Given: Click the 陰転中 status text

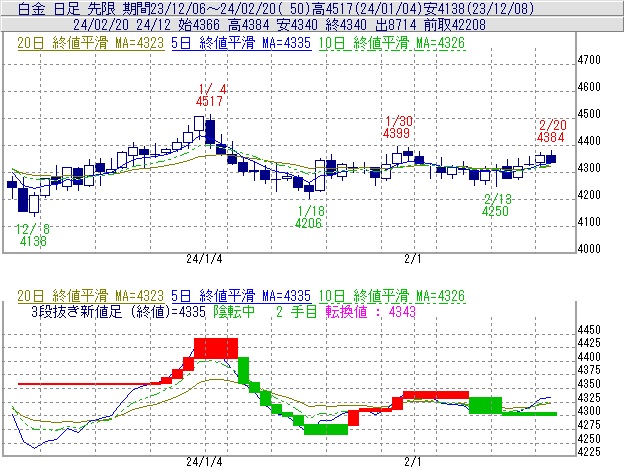Looking at the screenshot, I should (234, 311).
